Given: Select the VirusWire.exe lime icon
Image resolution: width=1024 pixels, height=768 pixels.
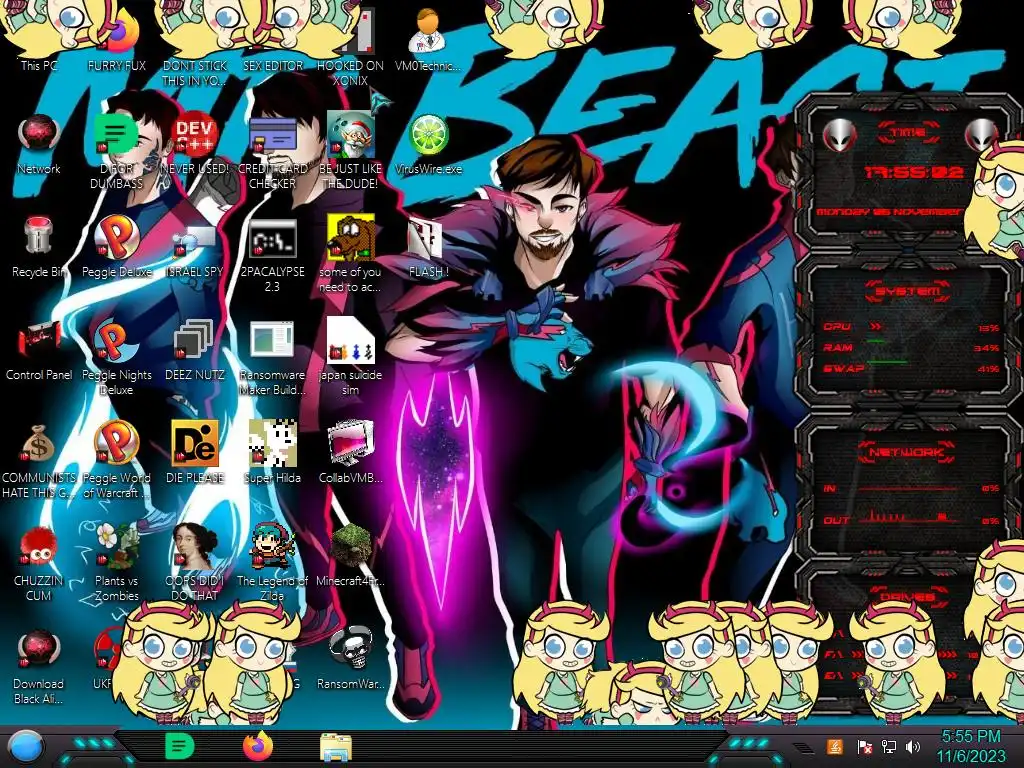Looking at the screenshot, I should coord(428,144).
